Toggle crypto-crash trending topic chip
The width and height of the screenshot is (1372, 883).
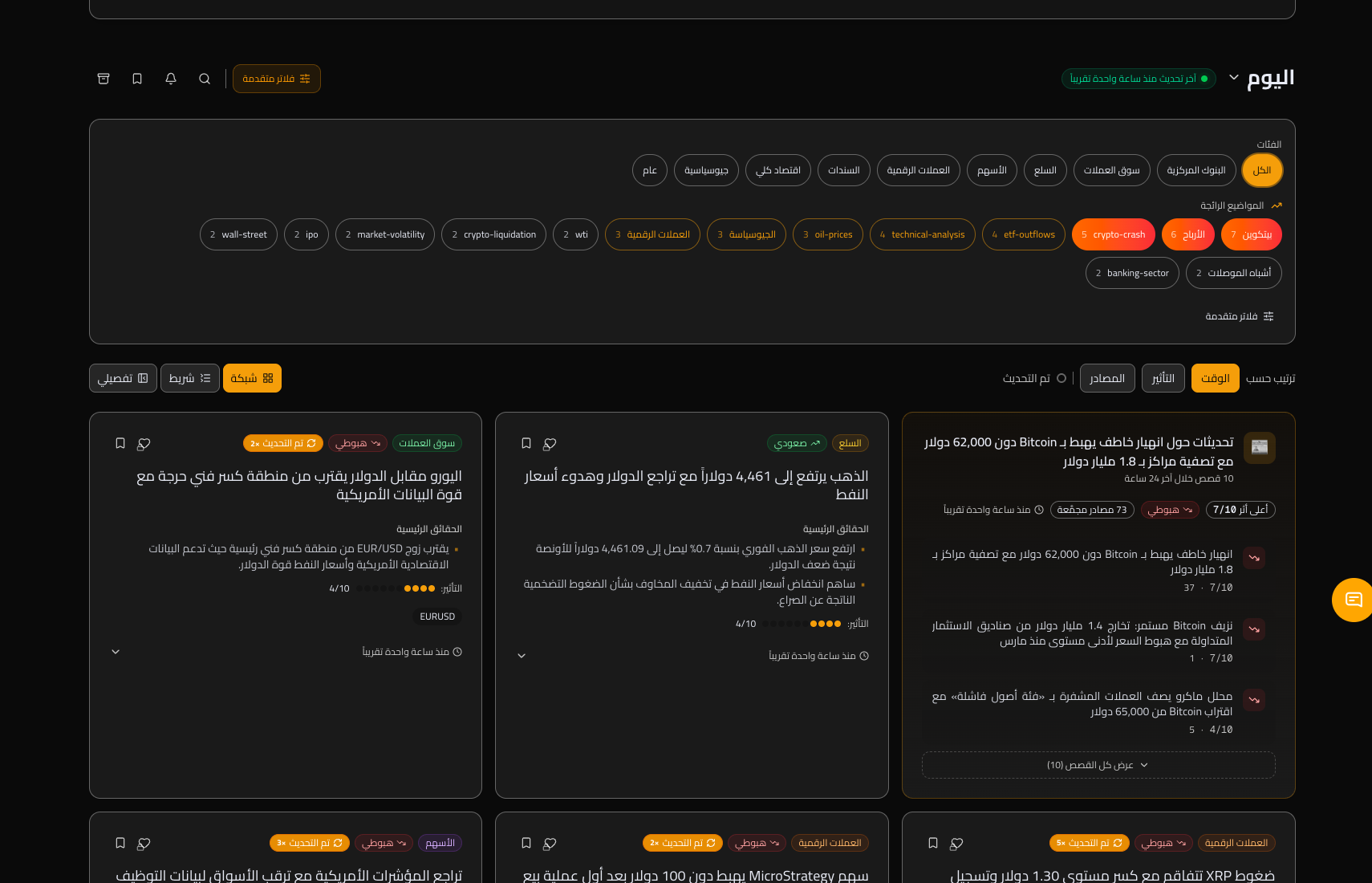tap(1114, 234)
